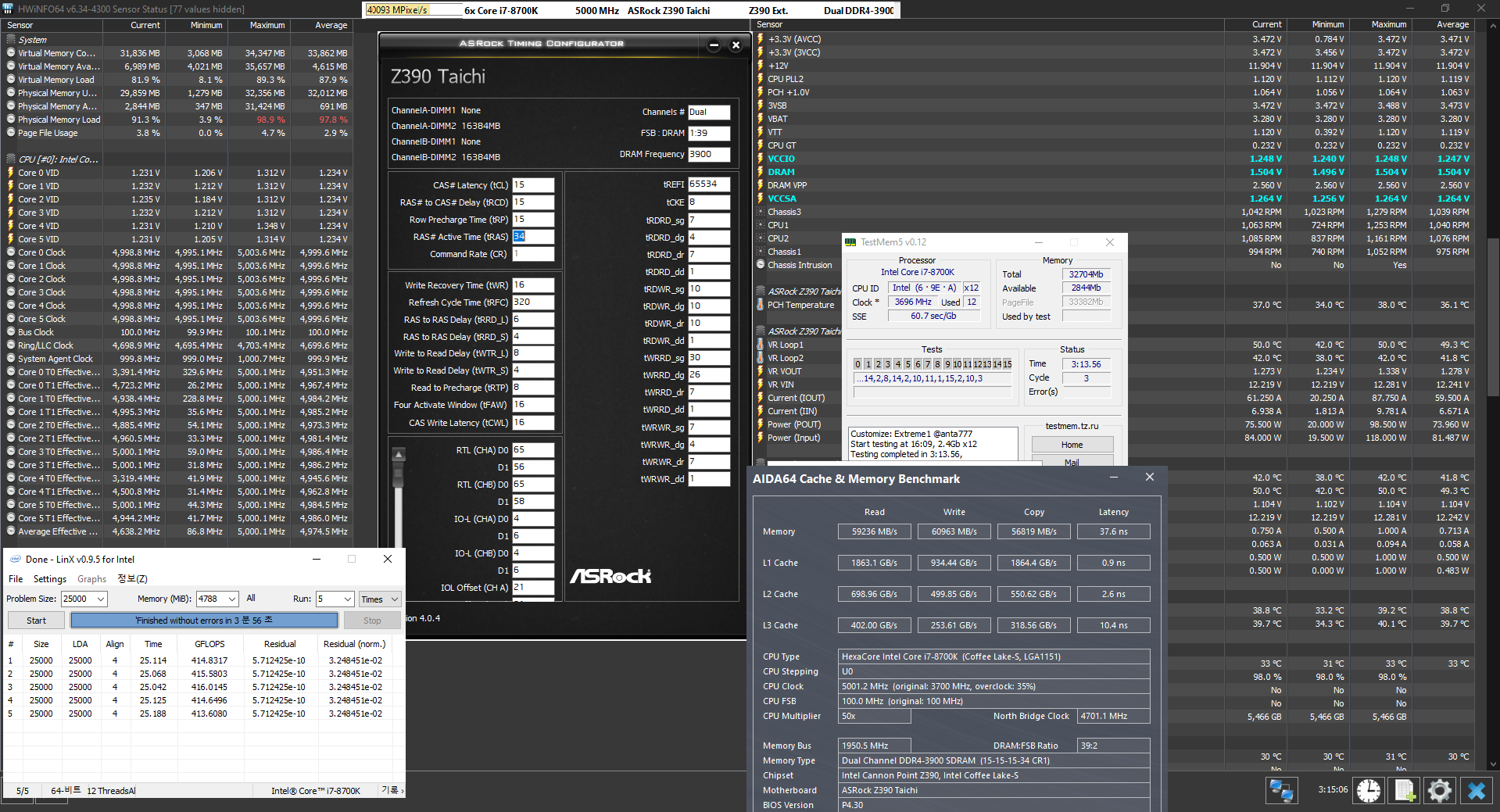Viewport: 1500px width, 812px height.
Task: Click TestMem5 Time value 3:13.56
Action: (1086, 364)
